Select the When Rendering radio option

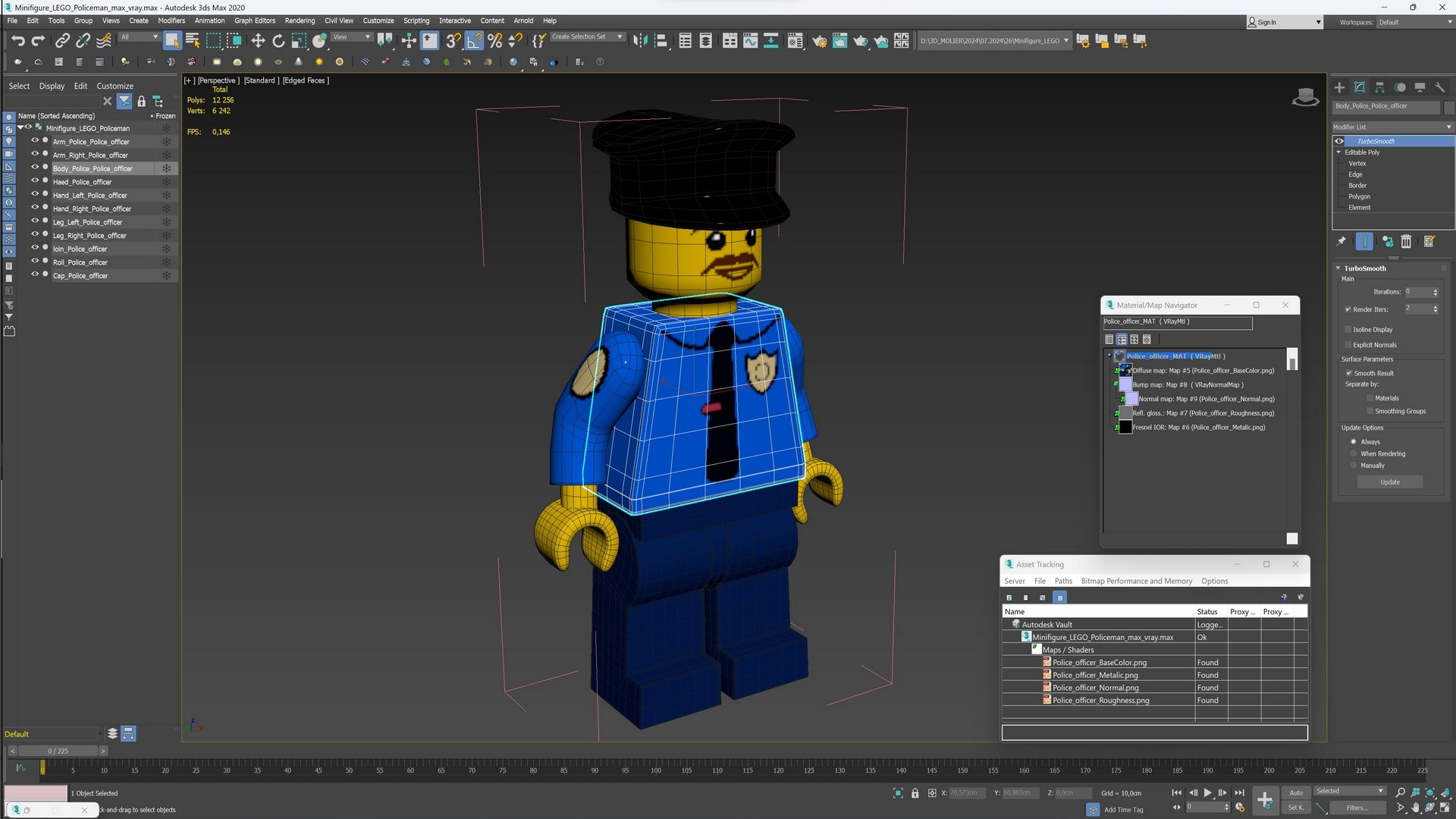tap(1354, 453)
